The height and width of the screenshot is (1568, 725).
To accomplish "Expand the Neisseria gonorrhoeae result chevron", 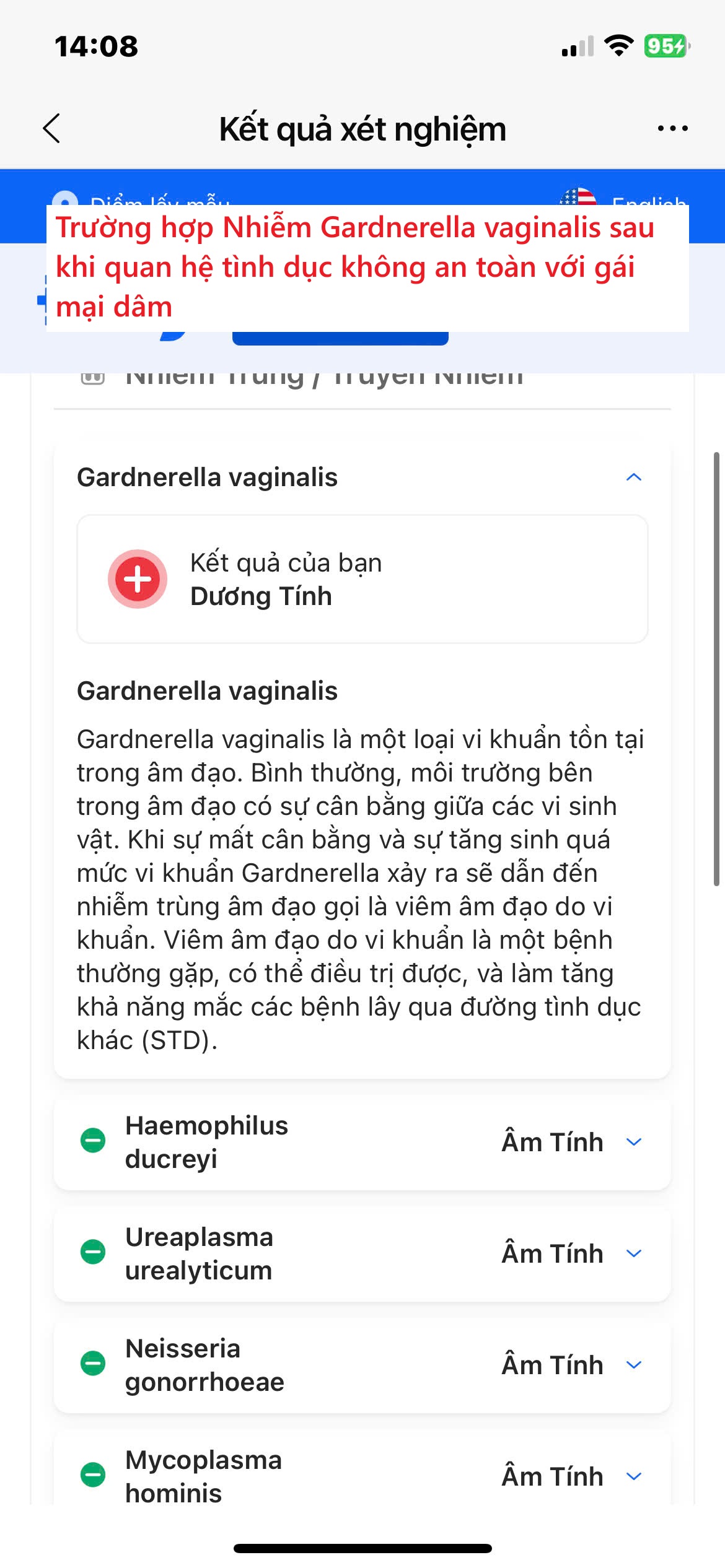I will (633, 1365).
